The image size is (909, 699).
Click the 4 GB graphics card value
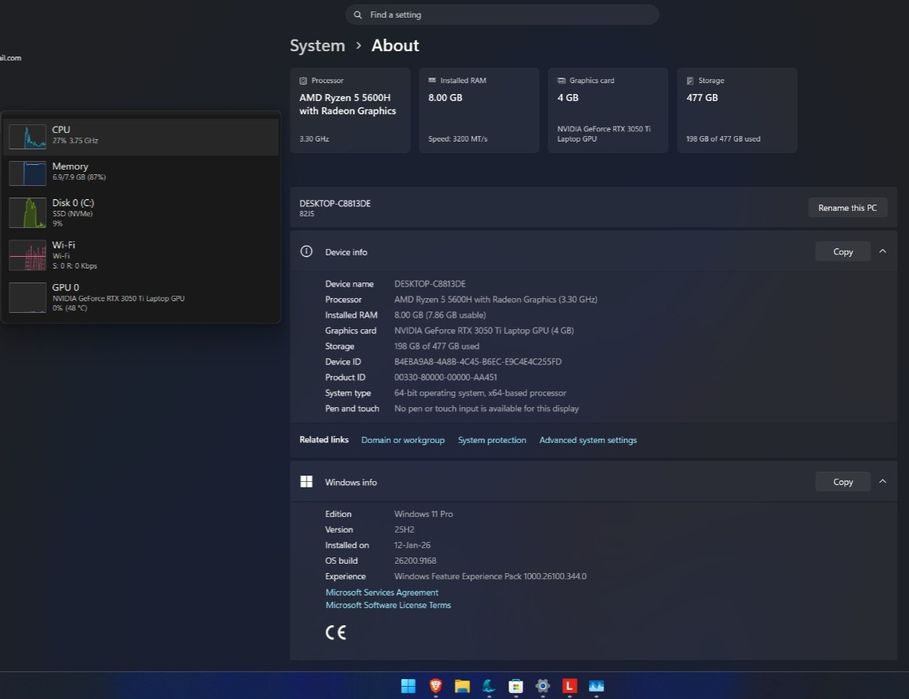(x=568, y=97)
